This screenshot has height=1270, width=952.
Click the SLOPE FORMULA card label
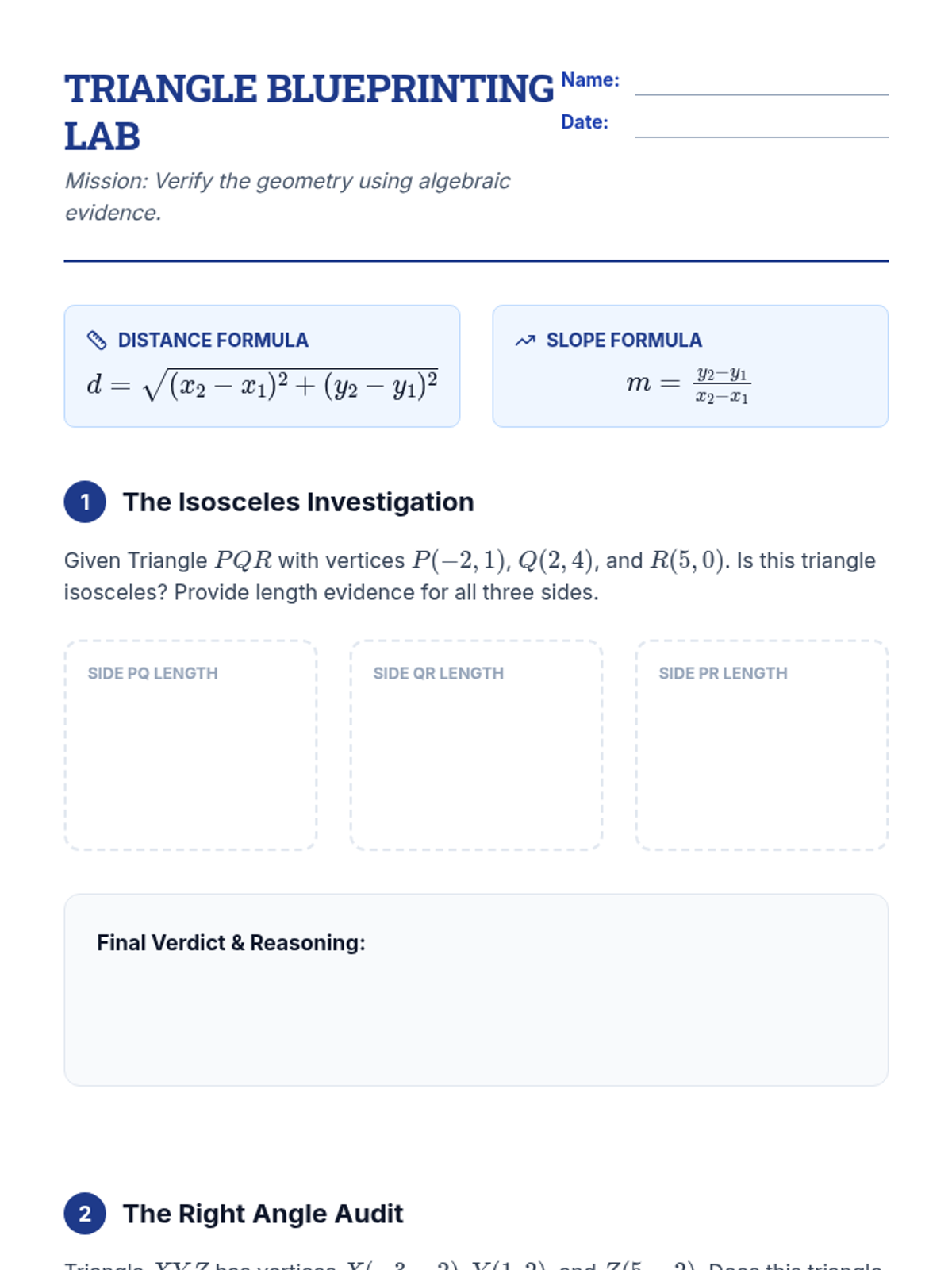[x=624, y=341]
